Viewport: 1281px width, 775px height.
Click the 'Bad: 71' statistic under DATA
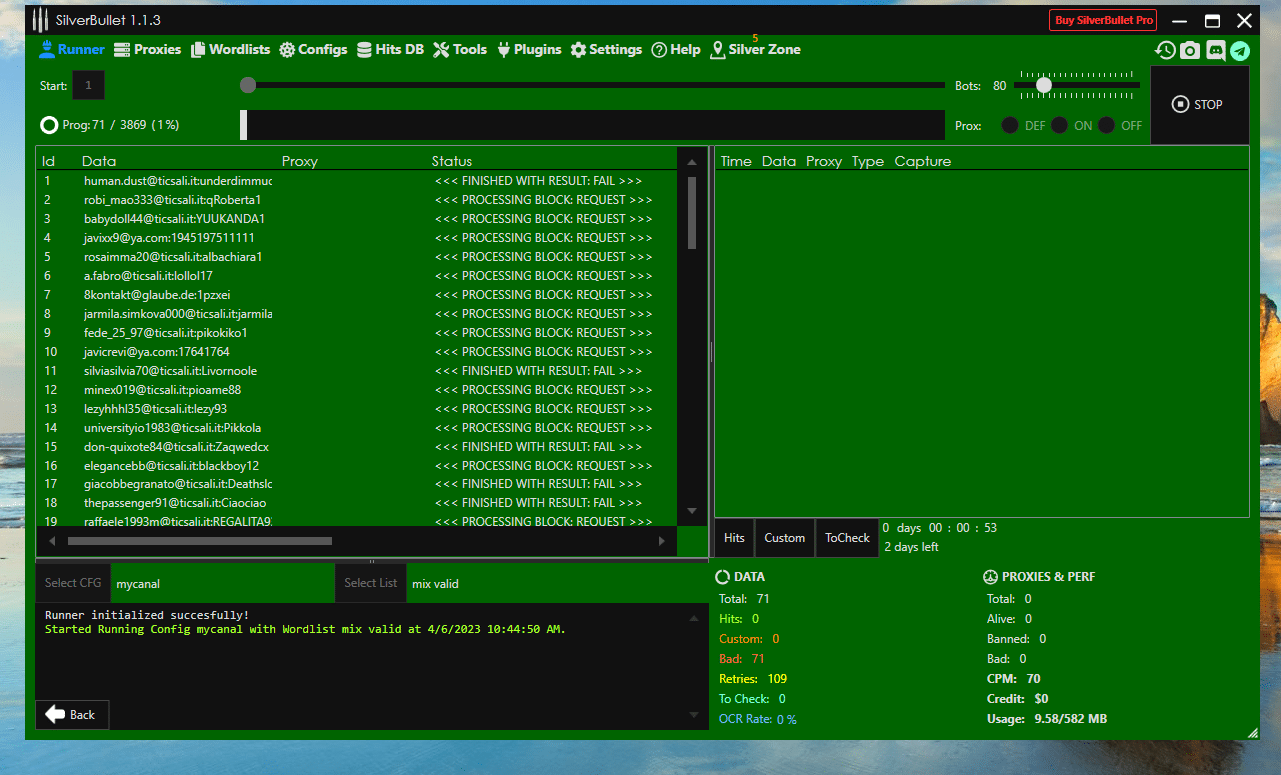742,659
